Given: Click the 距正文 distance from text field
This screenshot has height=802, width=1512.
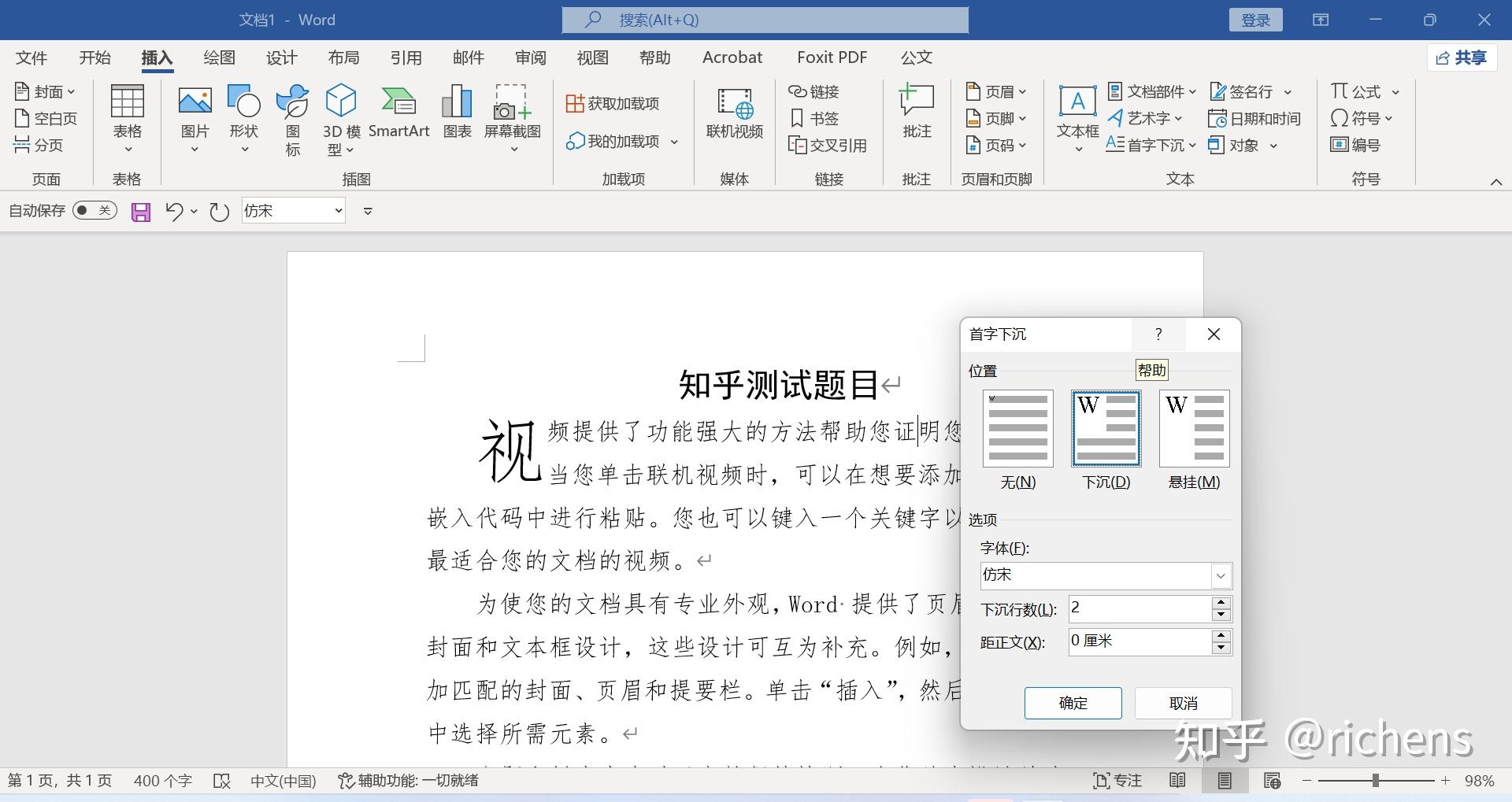Looking at the screenshot, I should pyautogui.click(x=1140, y=641).
